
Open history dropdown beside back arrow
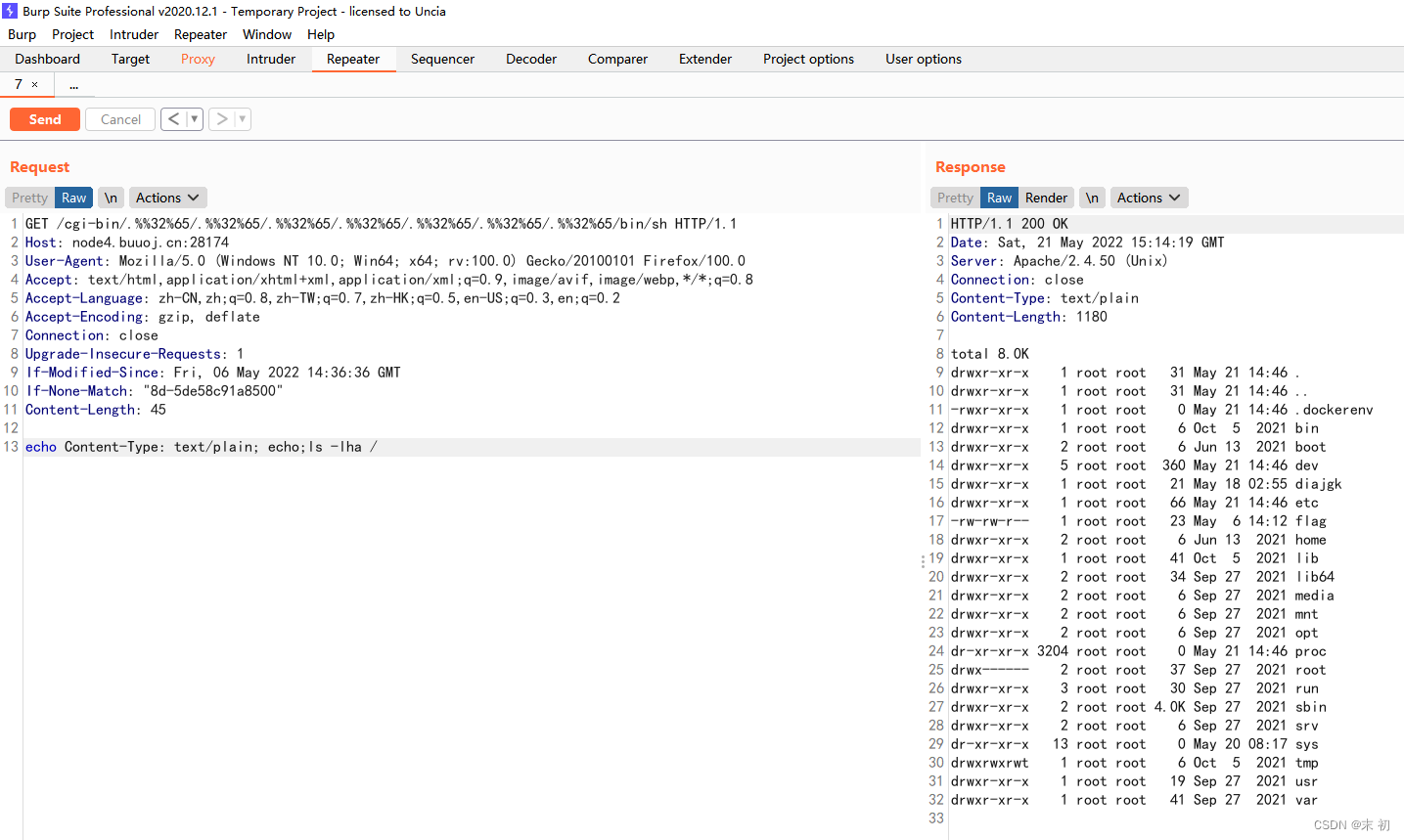coord(195,119)
